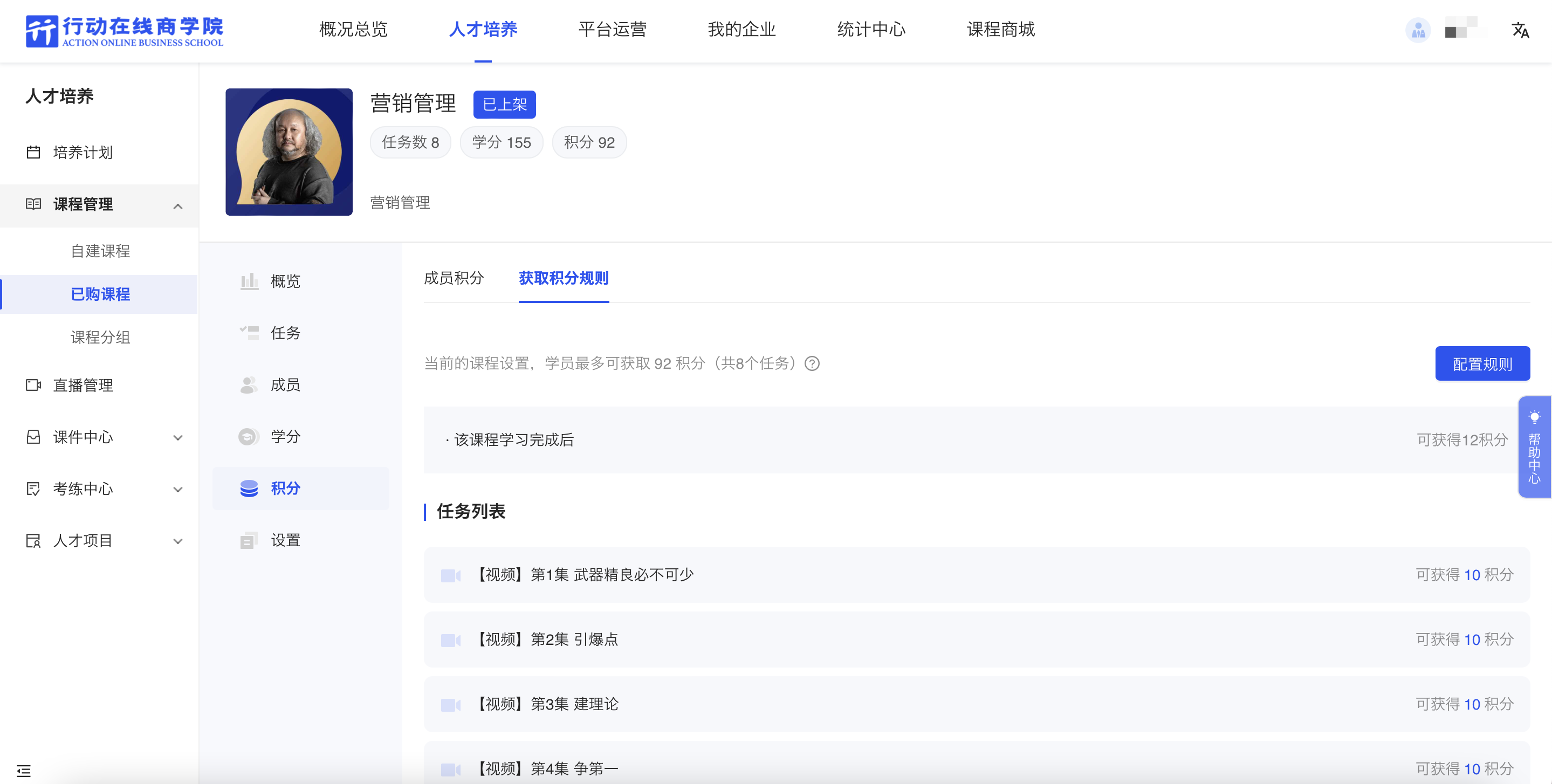The height and width of the screenshot is (784, 1552).
Task: Click task row 第1集 武器精良必不可少
Action: (977, 575)
